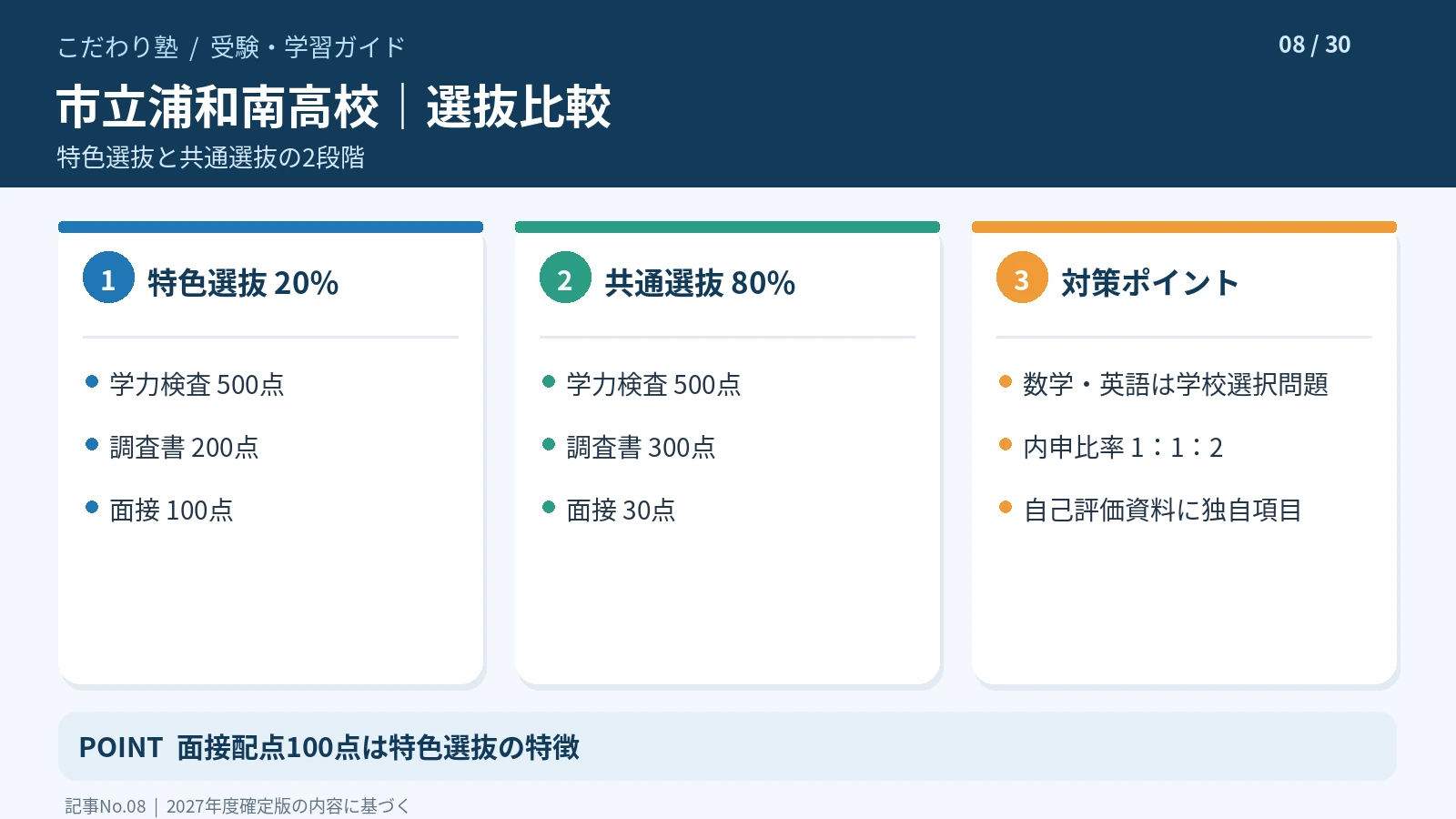Click 内申比率 1:1:2 bullet
This screenshot has width=1456, height=819.
(x=1123, y=447)
